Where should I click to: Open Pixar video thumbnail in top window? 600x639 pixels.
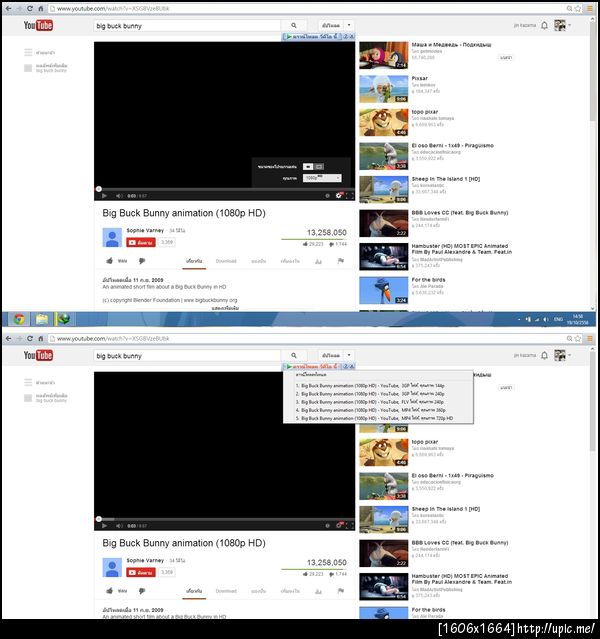tap(384, 89)
